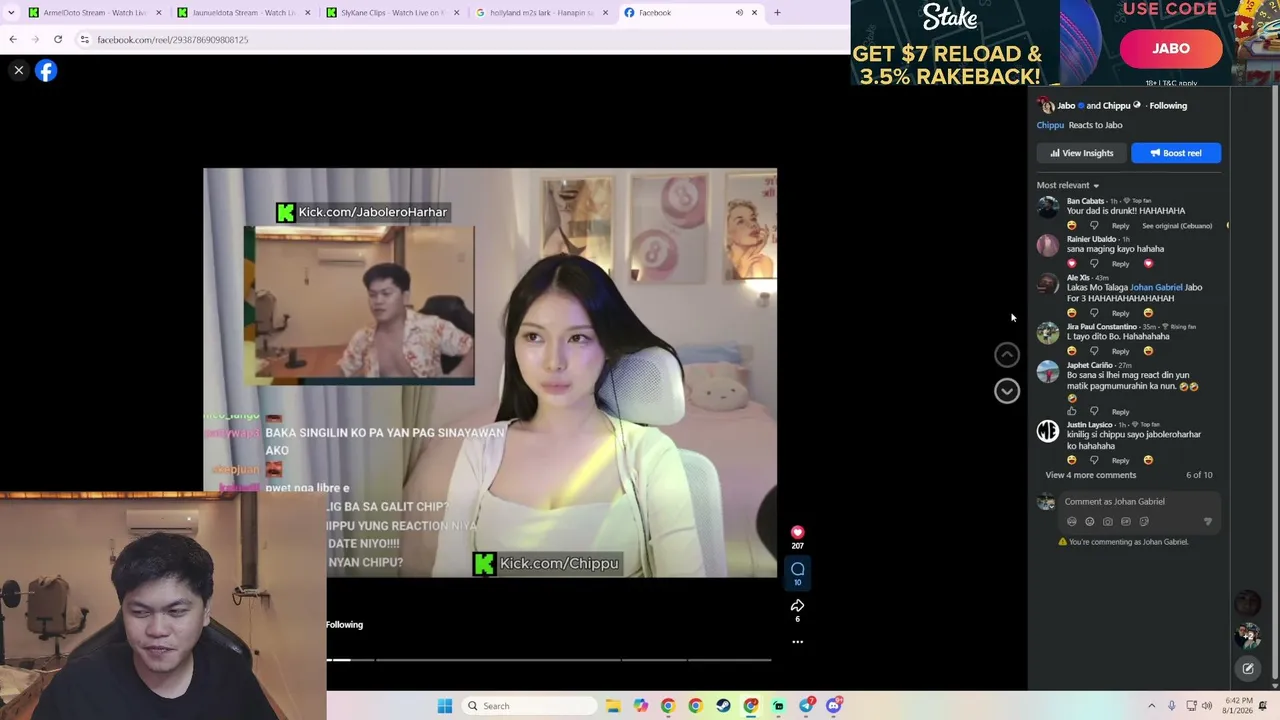Open the tab search dropdown in Chrome
Screen dimensions: 1280x720
(x=10, y=12)
